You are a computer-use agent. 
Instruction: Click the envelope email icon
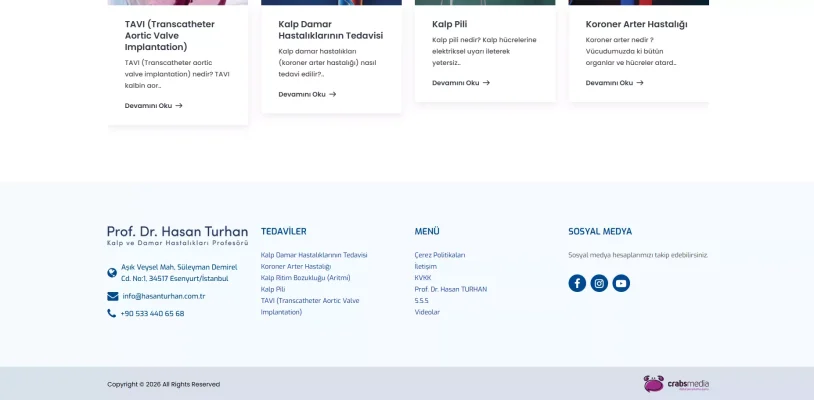coord(112,296)
